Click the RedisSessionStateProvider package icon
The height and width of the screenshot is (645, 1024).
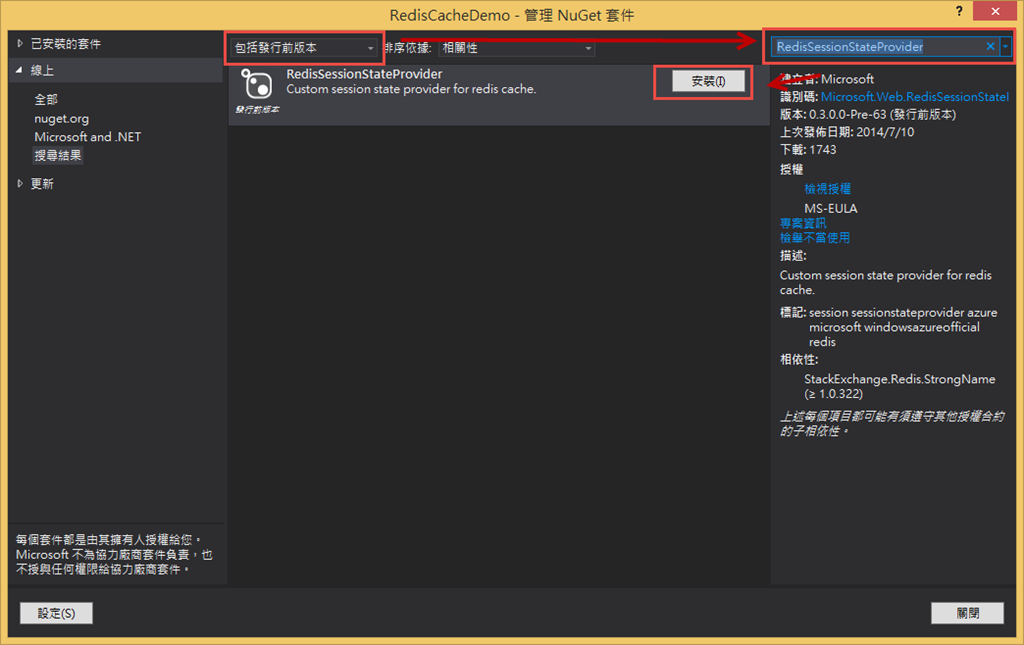point(257,84)
